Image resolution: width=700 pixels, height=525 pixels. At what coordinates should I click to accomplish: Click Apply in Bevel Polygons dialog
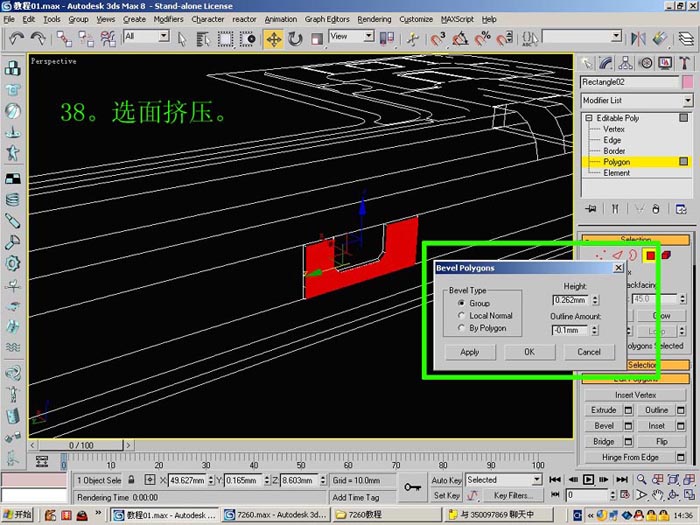click(470, 352)
